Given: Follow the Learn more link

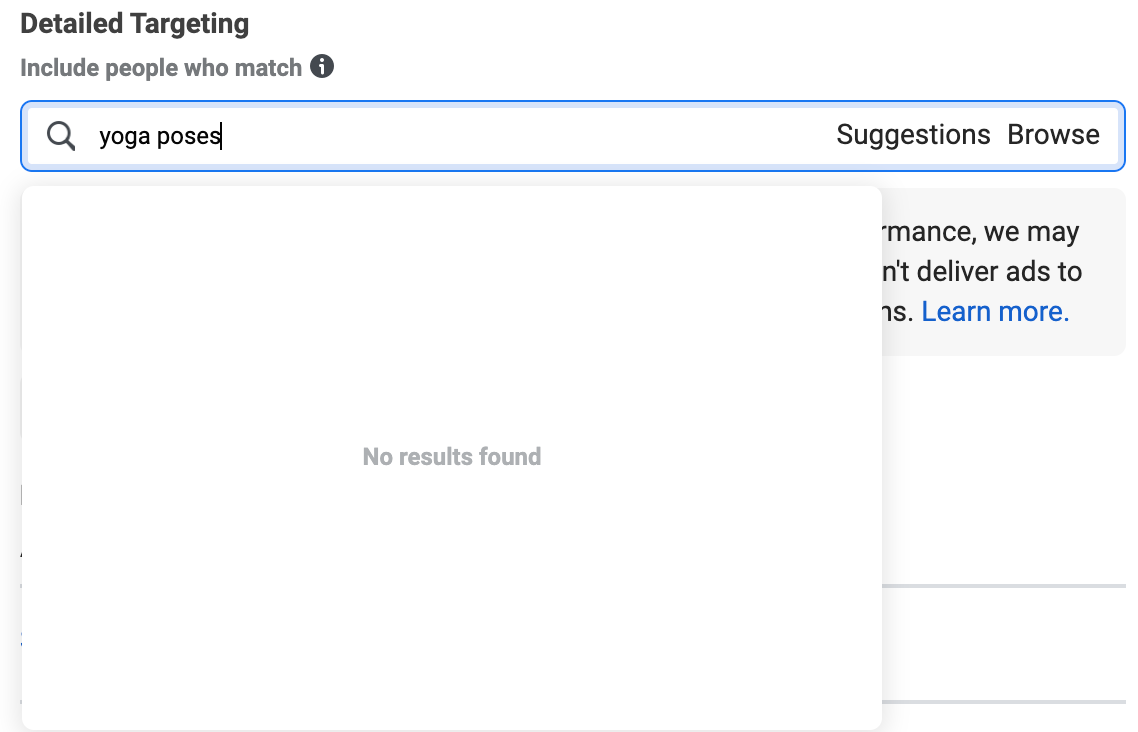Looking at the screenshot, I should tap(995, 311).
